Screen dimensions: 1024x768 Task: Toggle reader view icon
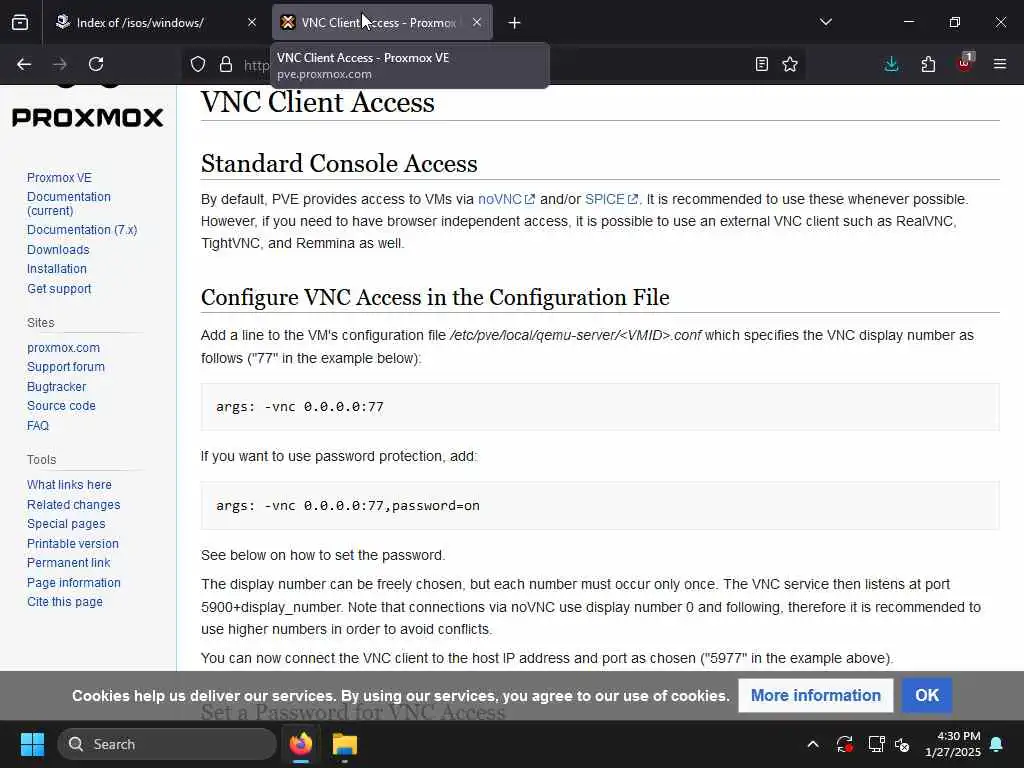761,64
